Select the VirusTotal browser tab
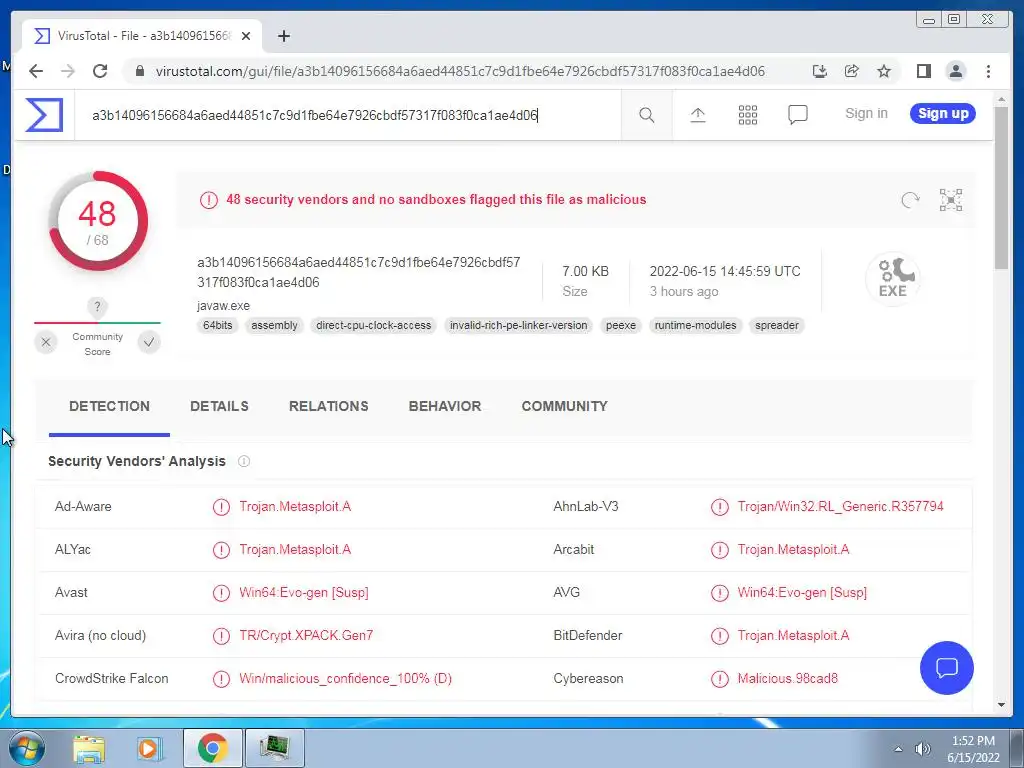The image size is (1024, 768). coord(142,36)
